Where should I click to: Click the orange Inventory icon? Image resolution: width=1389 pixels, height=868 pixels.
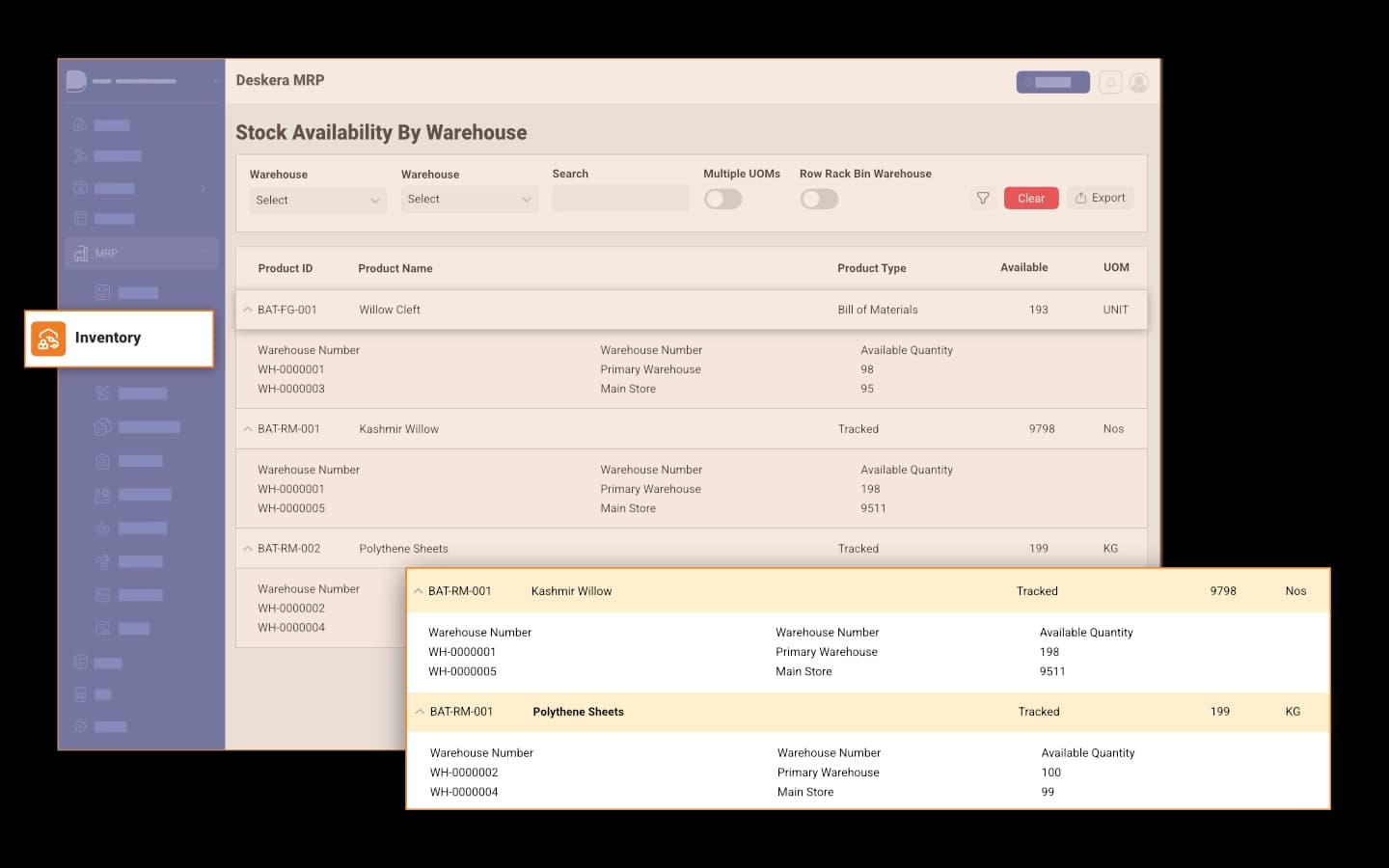coord(48,339)
